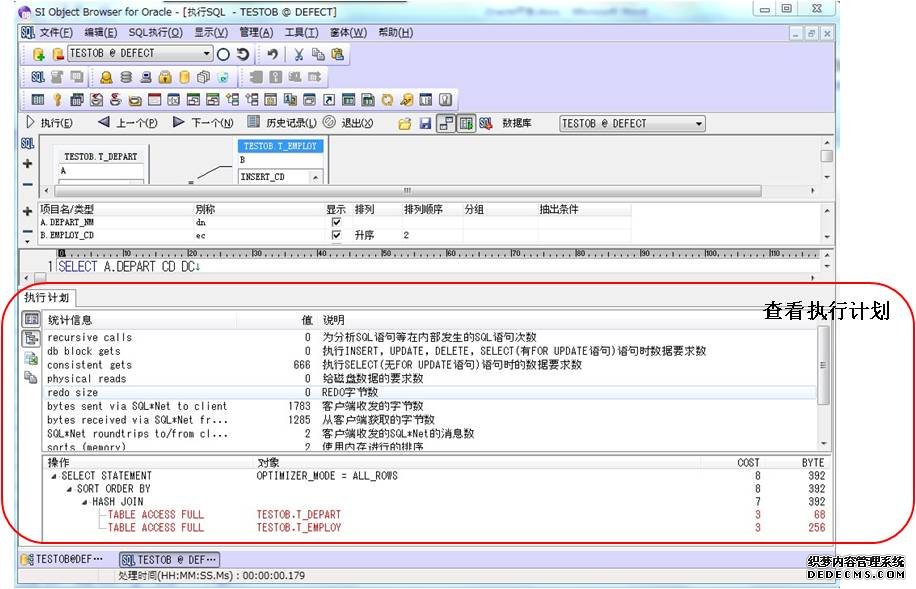Image resolution: width=916 pixels, height=589 pixels.
Task: Select the 执行计划 tab
Action: point(47,298)
